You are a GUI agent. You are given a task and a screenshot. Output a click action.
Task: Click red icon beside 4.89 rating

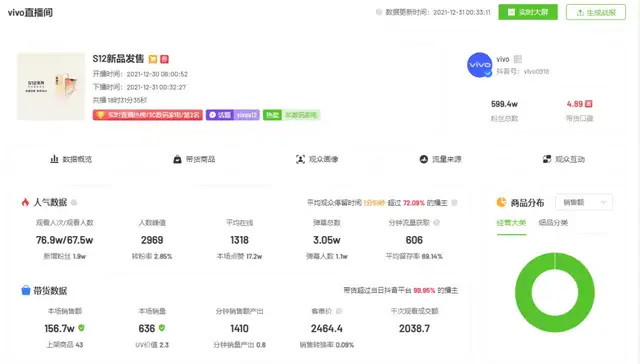click(589, 104)
